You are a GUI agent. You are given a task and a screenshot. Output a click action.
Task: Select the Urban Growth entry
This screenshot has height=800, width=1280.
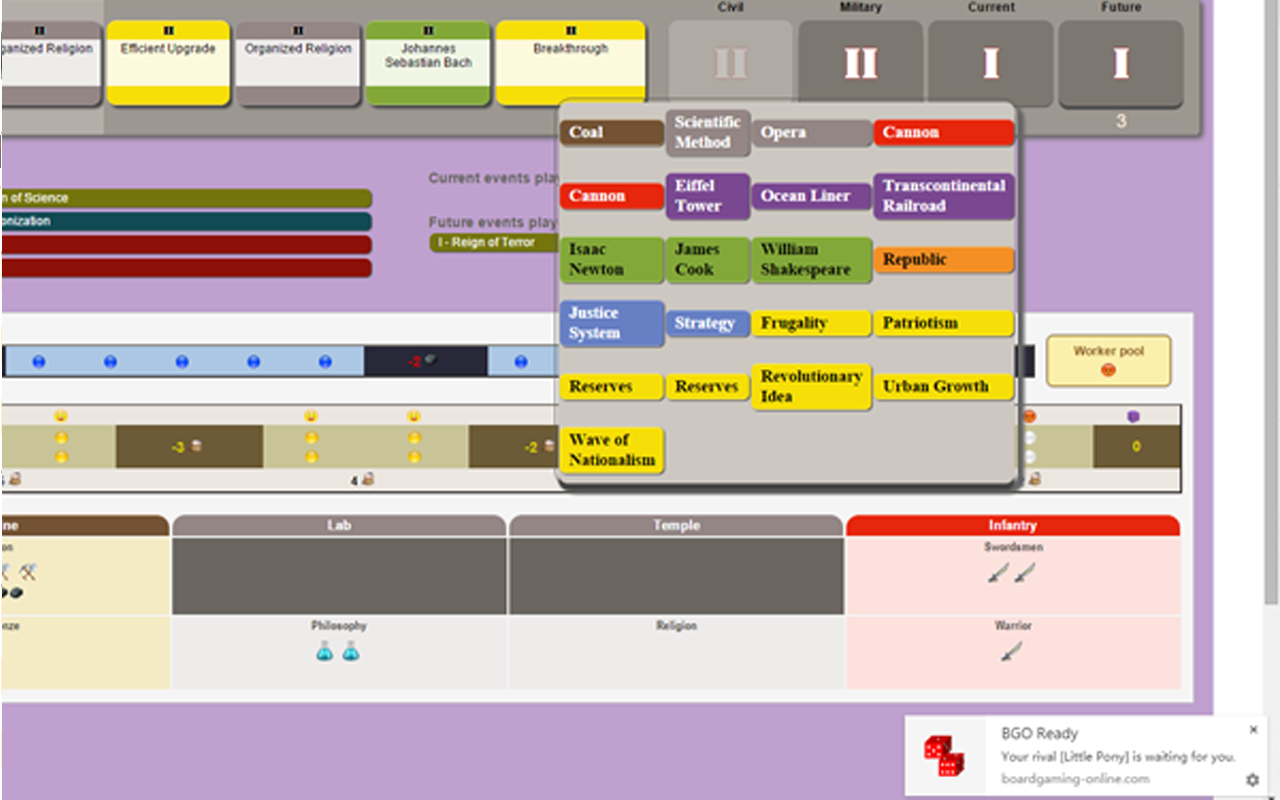coord(943,387)
